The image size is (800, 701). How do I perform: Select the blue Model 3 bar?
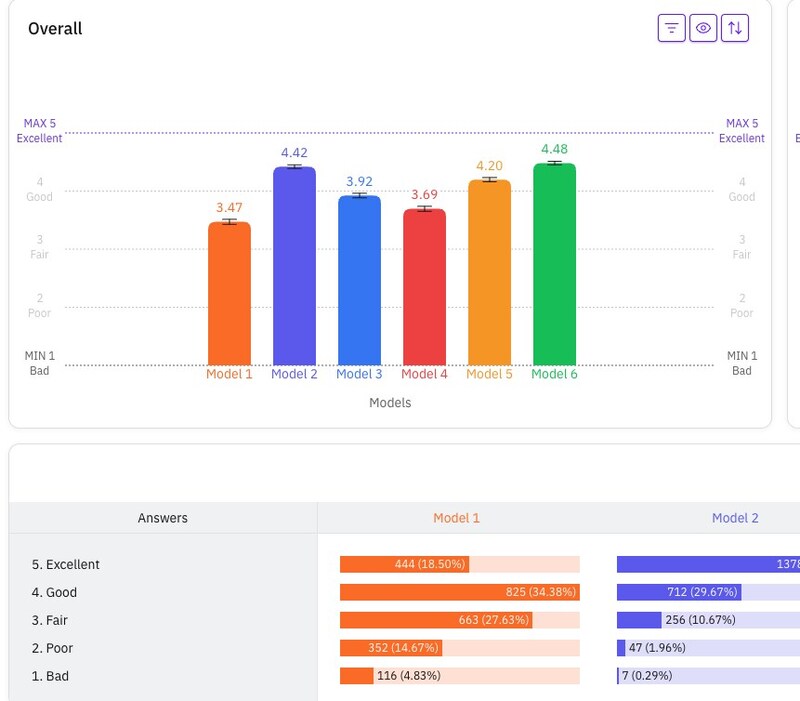pyautogui.click(x=359, y=280)
